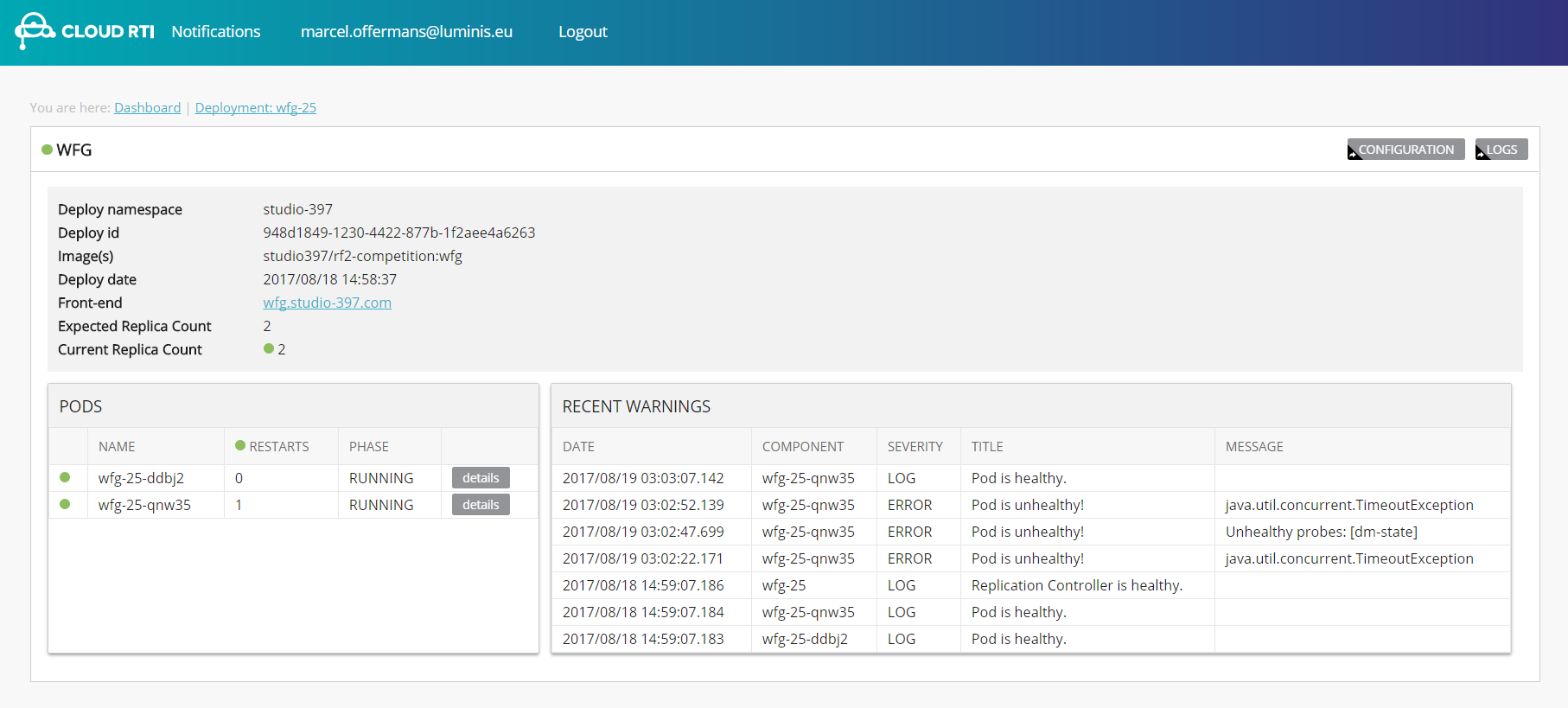Open Deployment: wfg-25 breadcrumb link

[256, 107]
